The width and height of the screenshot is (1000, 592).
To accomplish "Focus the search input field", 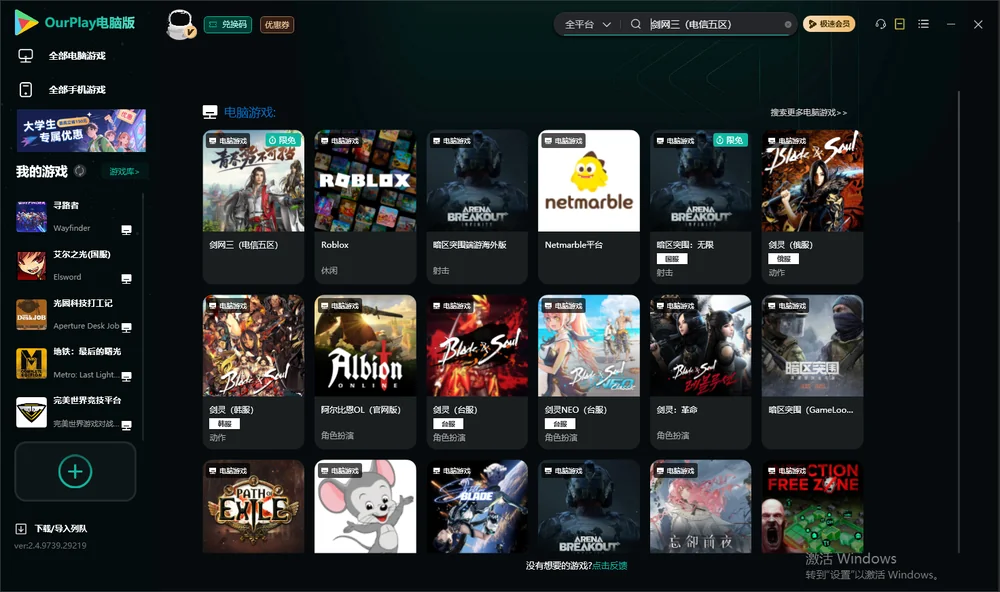I will click(714, 24).
